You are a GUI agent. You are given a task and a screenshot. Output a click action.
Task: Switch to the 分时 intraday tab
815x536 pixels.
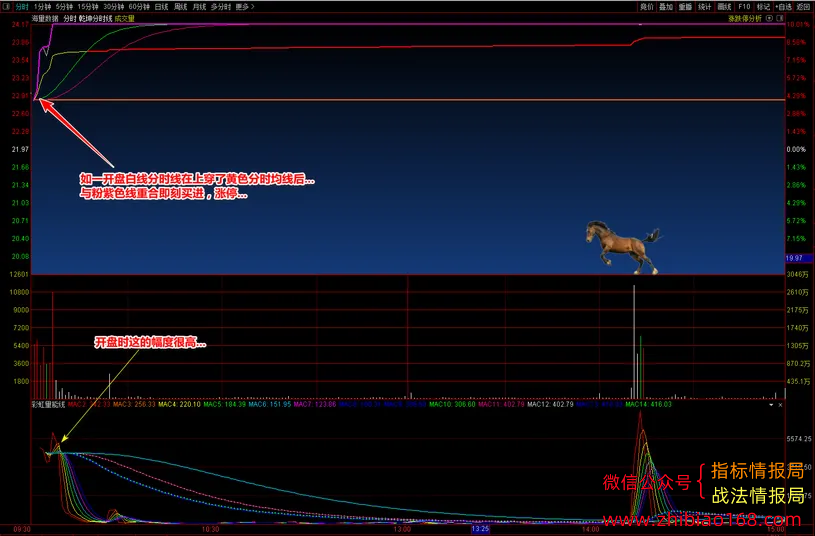(x=22, y=7)
